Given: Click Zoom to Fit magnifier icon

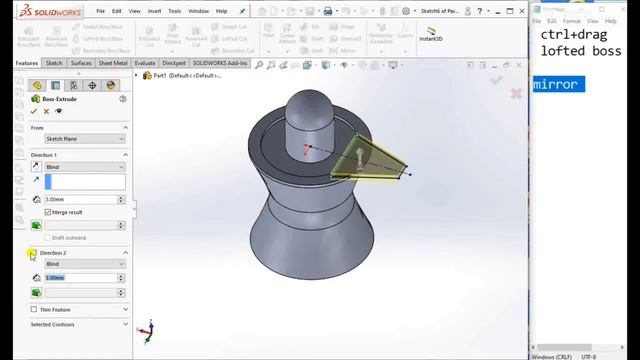Looking at the screenshot, I should [x=259, y=65].
